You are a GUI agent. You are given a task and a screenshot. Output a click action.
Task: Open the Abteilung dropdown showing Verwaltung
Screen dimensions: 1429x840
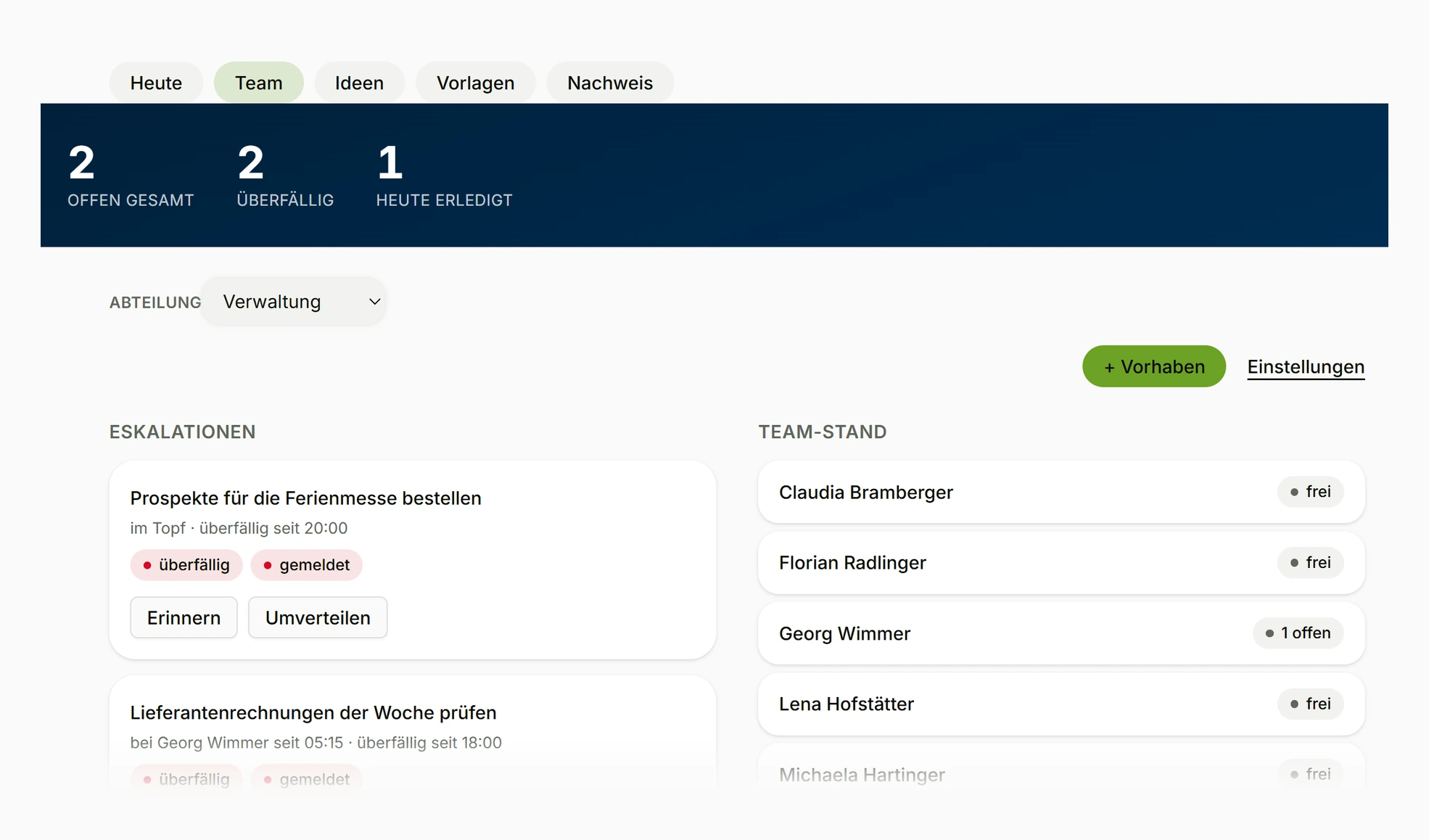294,302
